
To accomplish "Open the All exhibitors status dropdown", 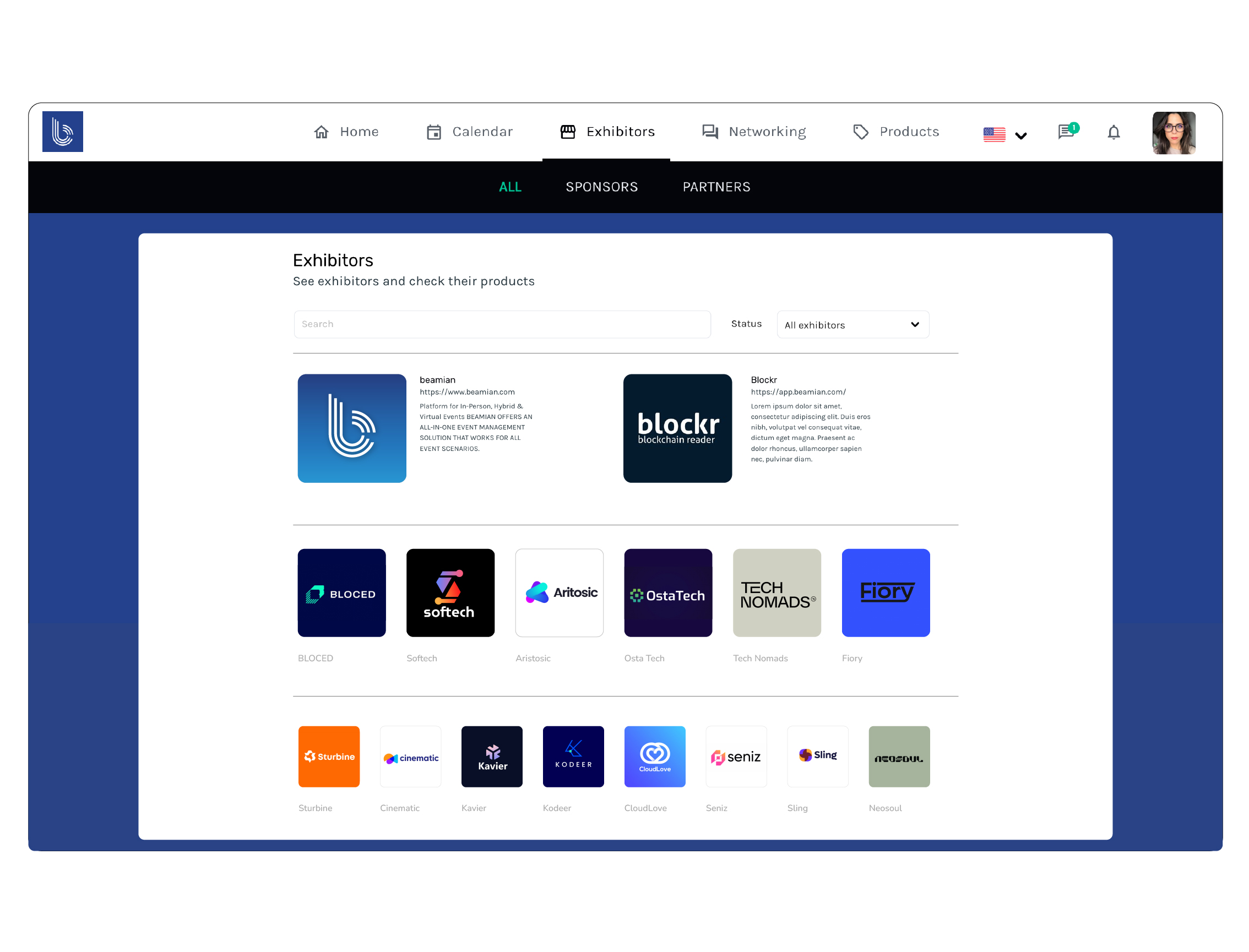I will click(x=852, y=324).
